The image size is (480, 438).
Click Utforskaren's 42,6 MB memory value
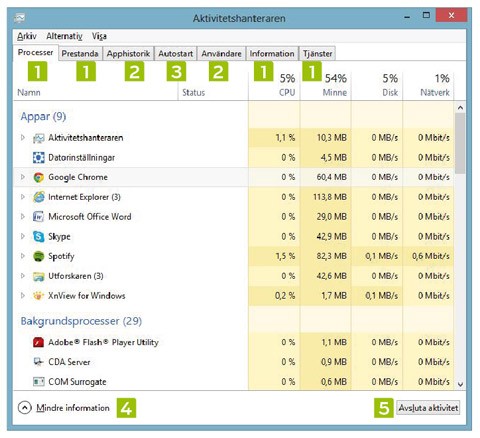[332, 276]
